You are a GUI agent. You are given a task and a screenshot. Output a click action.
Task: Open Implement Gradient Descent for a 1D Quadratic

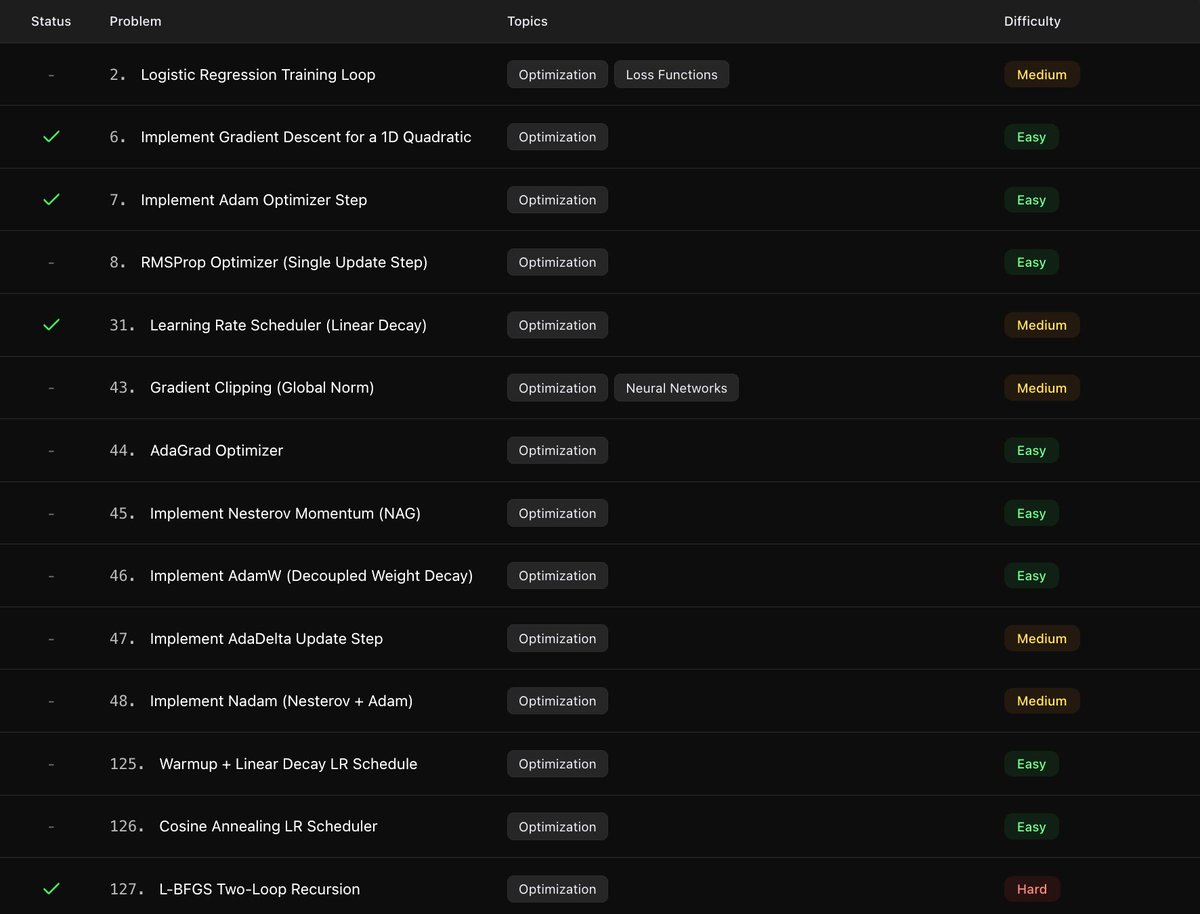[306, 137]
